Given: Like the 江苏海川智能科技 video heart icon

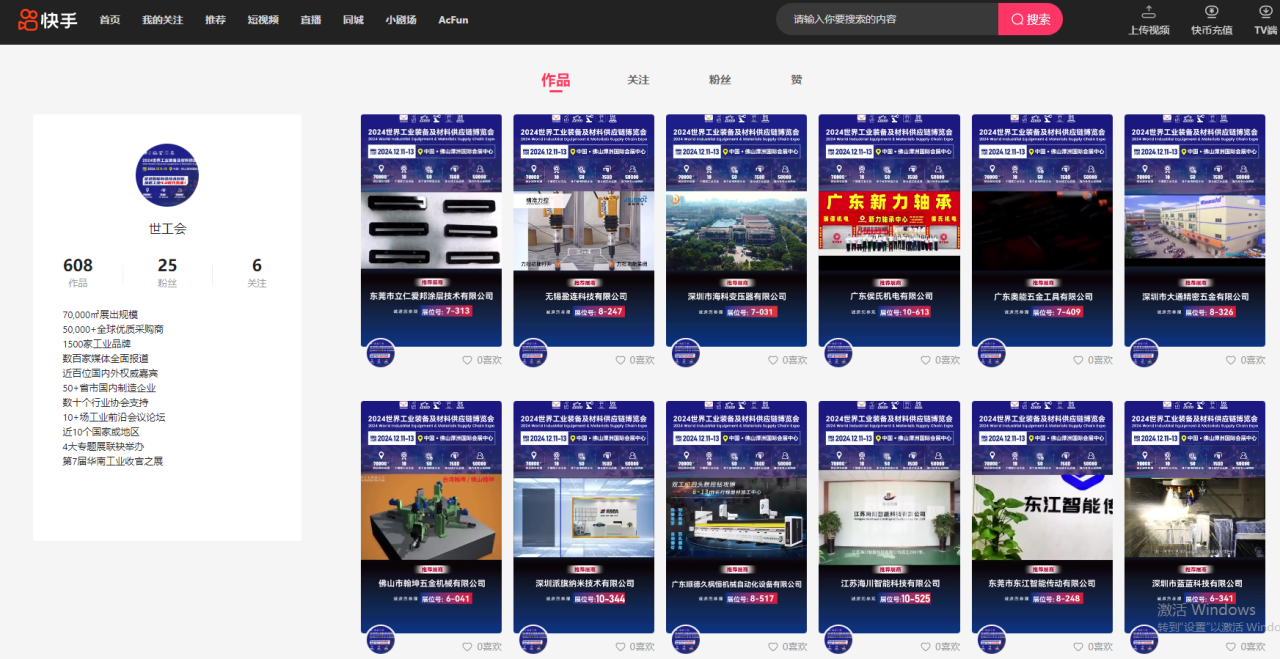Looking at the screenshot, I should click(x=925, y=647).
